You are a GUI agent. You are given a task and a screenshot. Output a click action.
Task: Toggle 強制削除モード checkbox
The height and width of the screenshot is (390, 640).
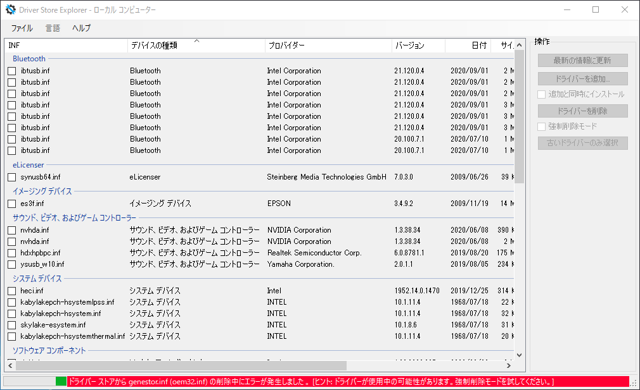[x=542, y=126]
